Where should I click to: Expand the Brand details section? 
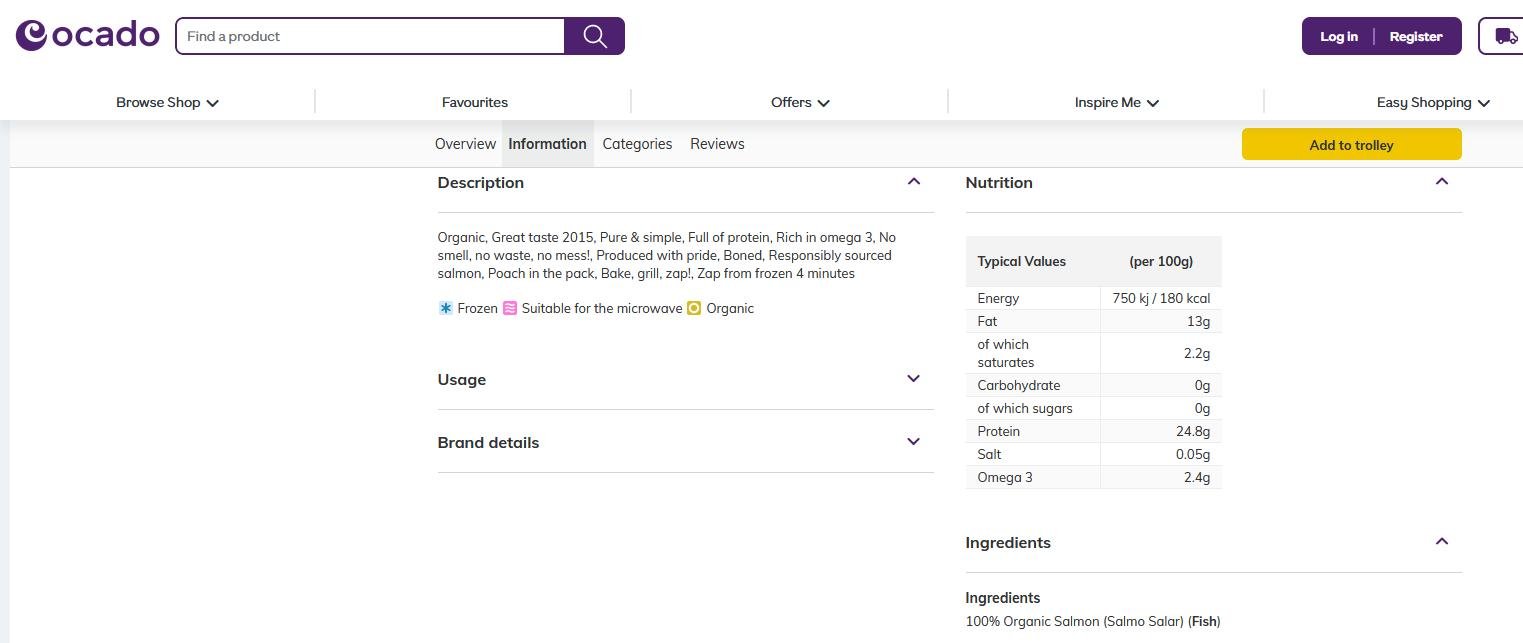pos(913,442)
